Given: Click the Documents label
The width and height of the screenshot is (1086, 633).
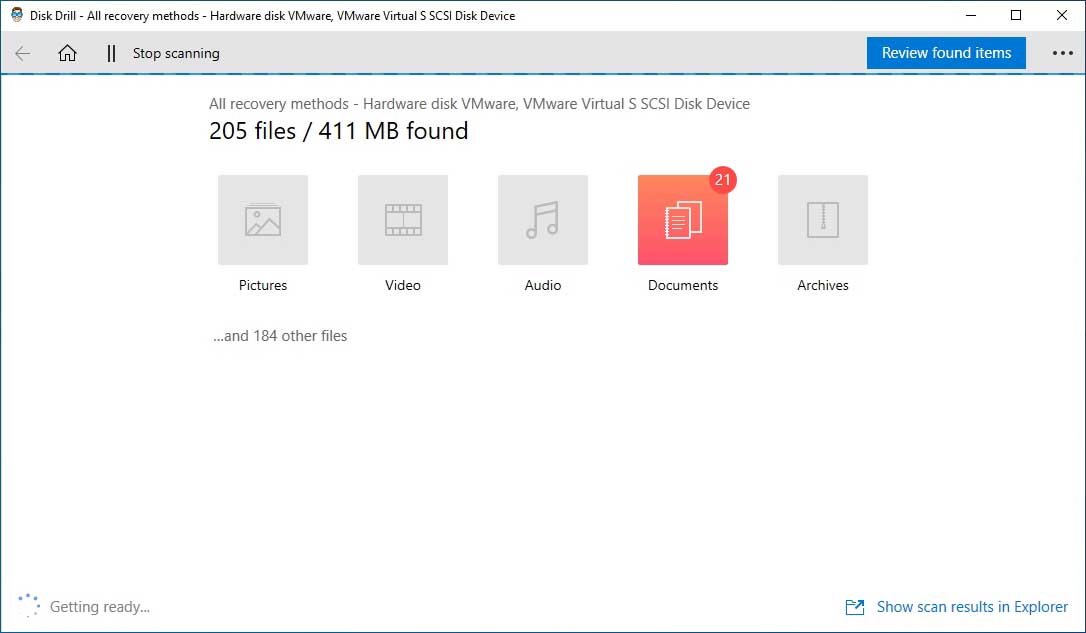Looking at the screenshot, I should pos(683,285).
